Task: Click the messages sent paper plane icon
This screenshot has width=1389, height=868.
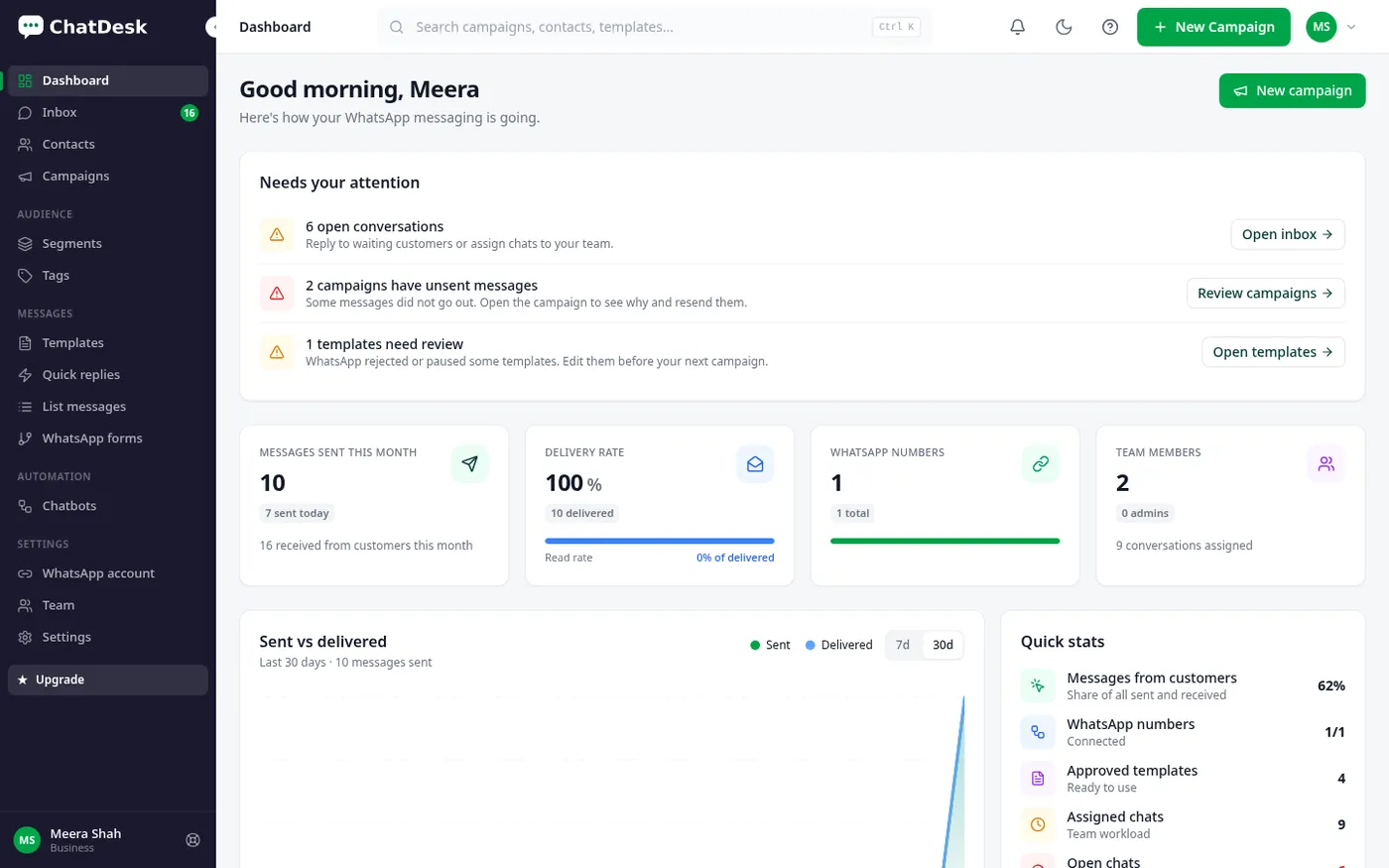Action: coord(469,463)
